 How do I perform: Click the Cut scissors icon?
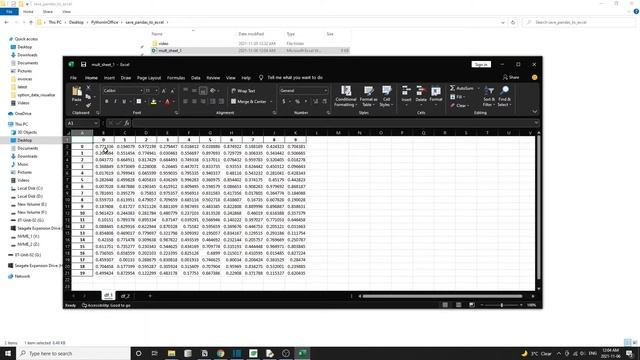click(x=88, y=88)
